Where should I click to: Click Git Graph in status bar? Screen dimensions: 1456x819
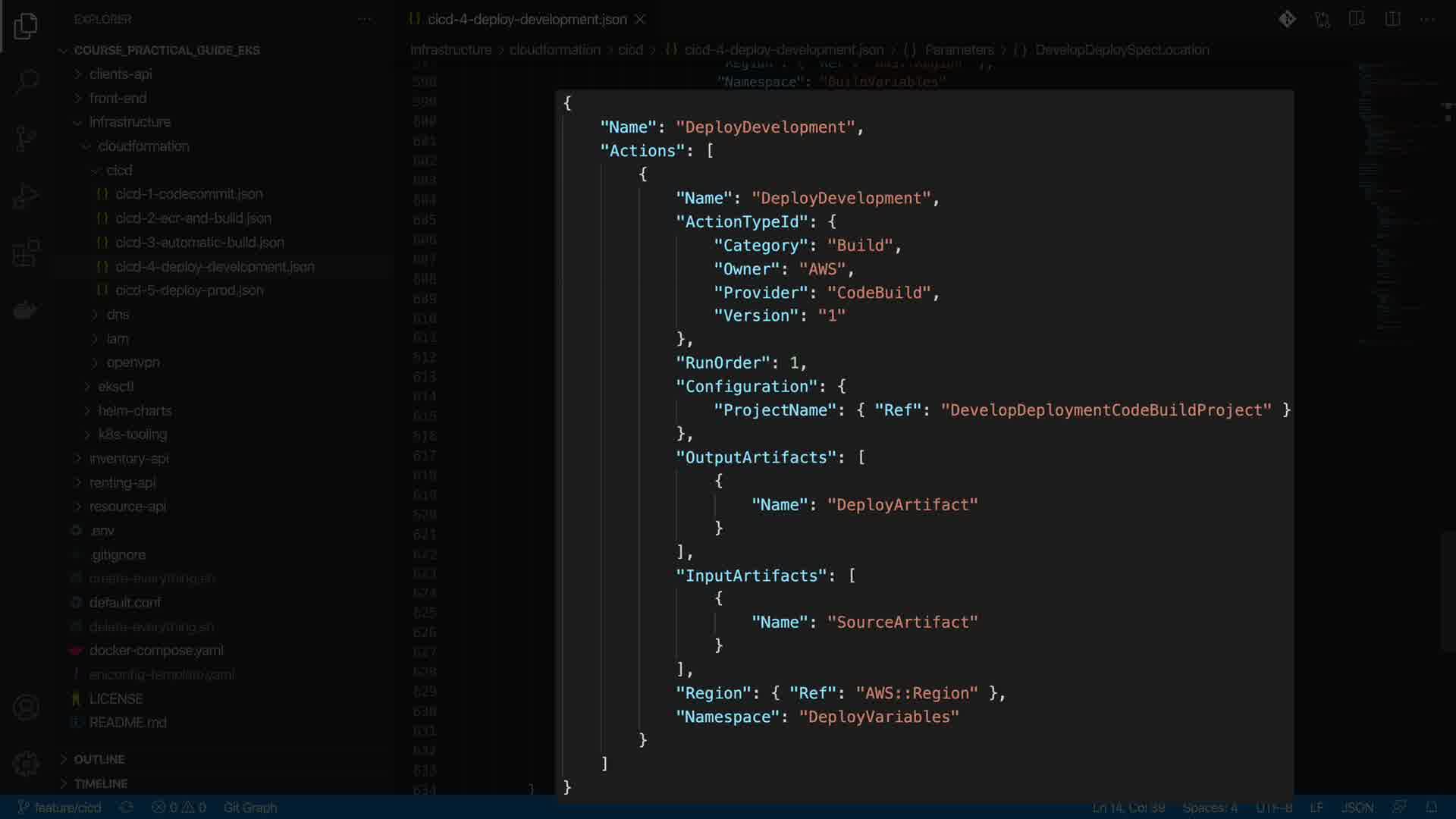(249, 807)
